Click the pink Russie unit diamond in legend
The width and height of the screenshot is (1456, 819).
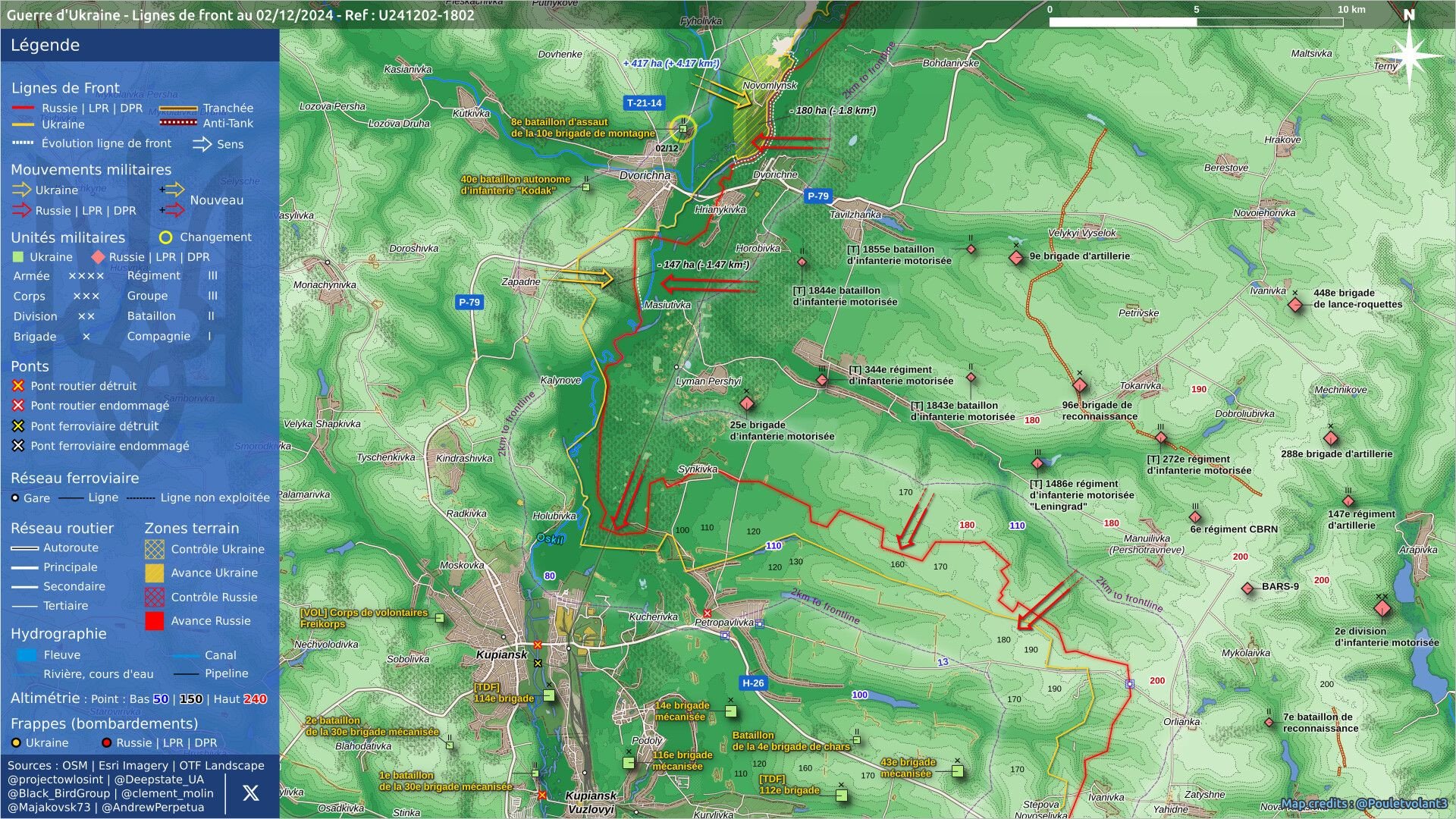point(98,257)
